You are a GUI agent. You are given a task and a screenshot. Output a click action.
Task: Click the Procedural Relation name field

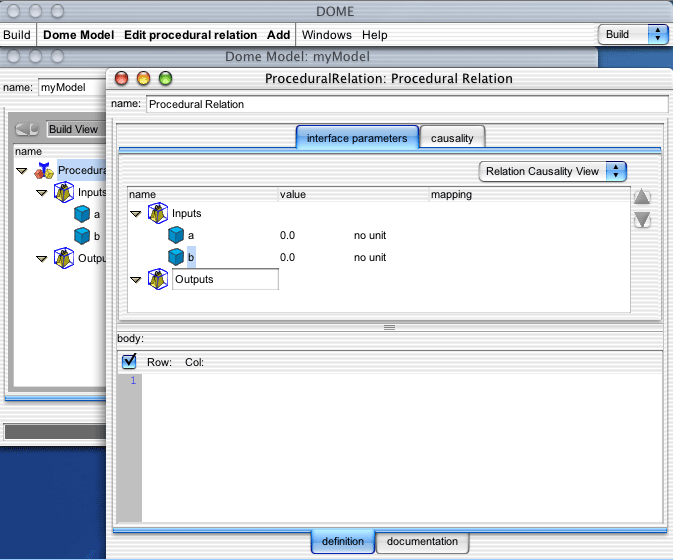407,104
